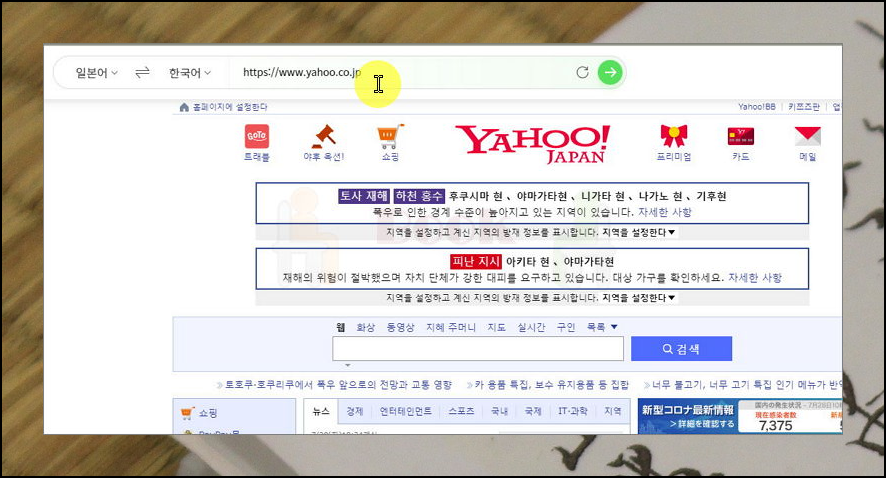The height and width of the screenshot is (478, 886).
Task: Select the 웹 search tab
Action: 341,327
